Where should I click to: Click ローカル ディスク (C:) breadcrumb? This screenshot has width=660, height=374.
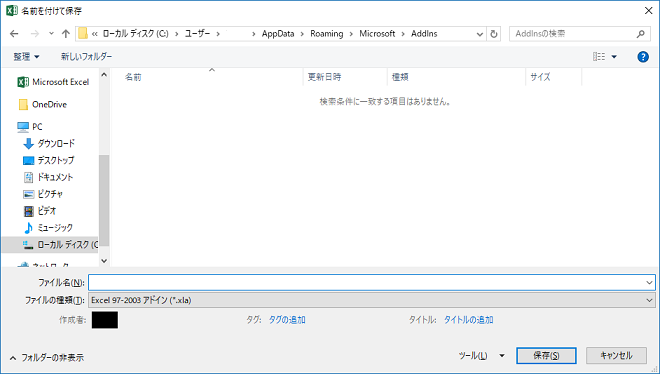(x=136, y=34)
